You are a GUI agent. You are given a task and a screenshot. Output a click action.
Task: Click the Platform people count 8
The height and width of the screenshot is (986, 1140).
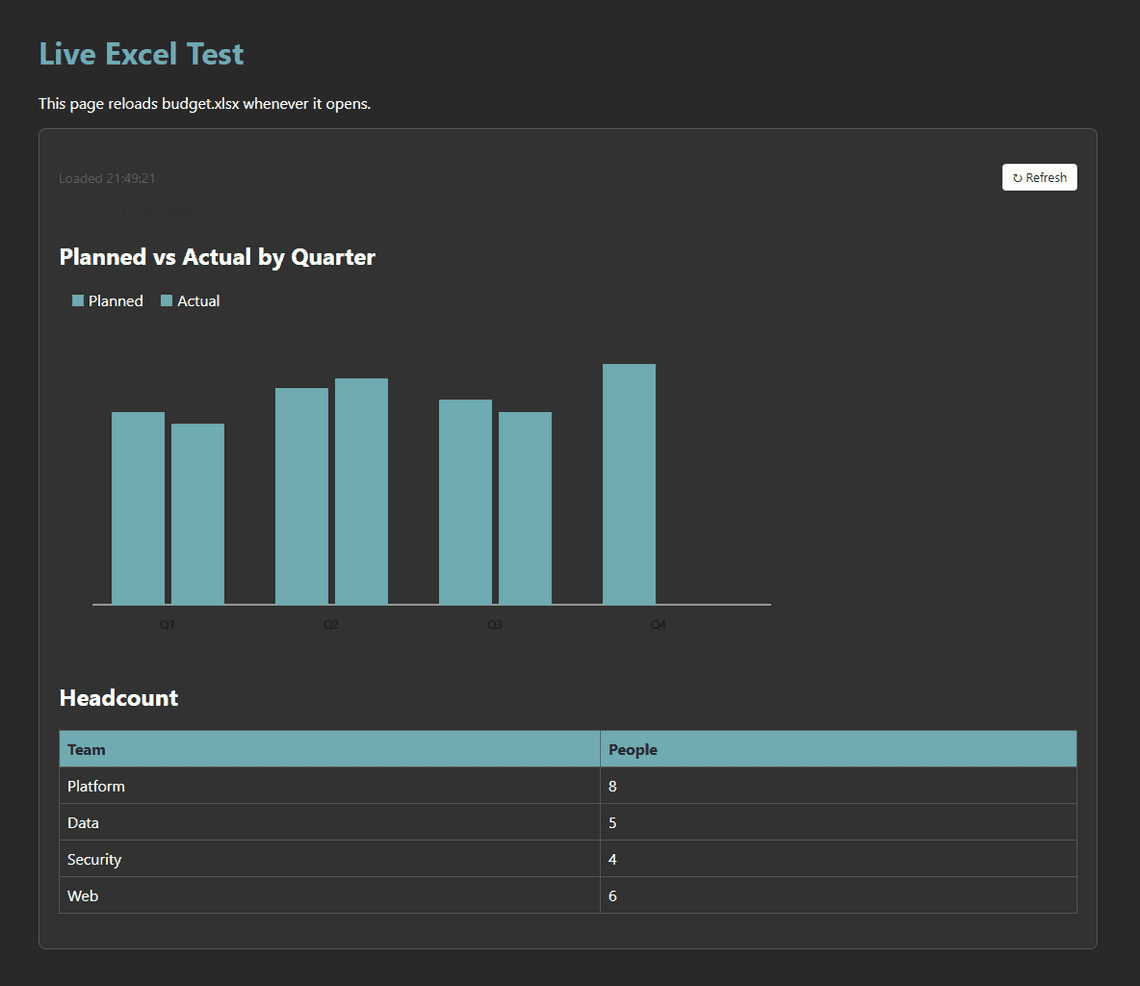click(x=838, y=786)
